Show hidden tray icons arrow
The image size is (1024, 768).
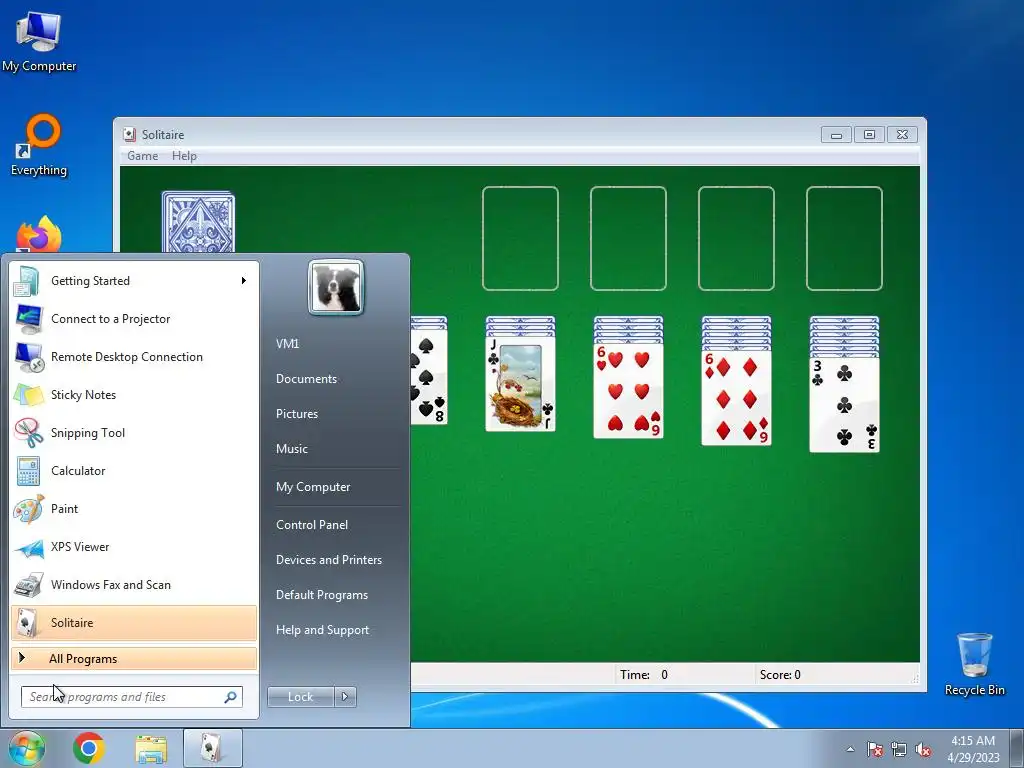click(850, 749)
